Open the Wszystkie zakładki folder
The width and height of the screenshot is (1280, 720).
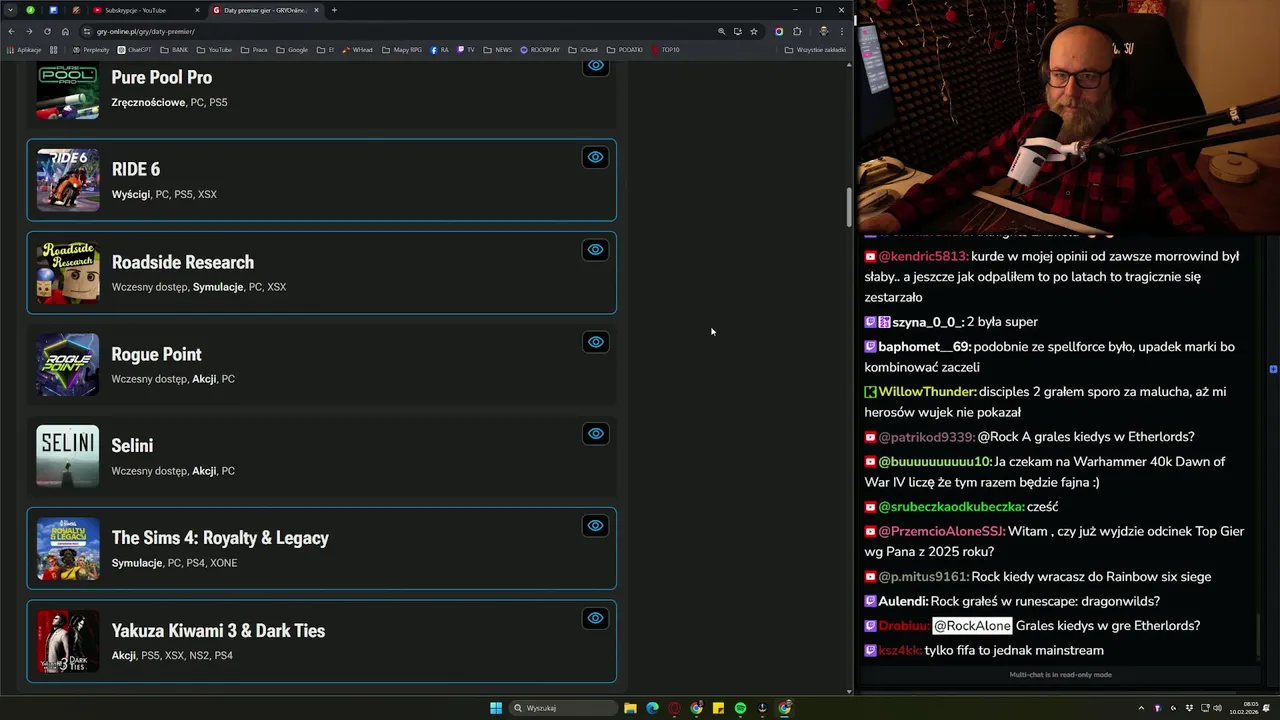815,50
